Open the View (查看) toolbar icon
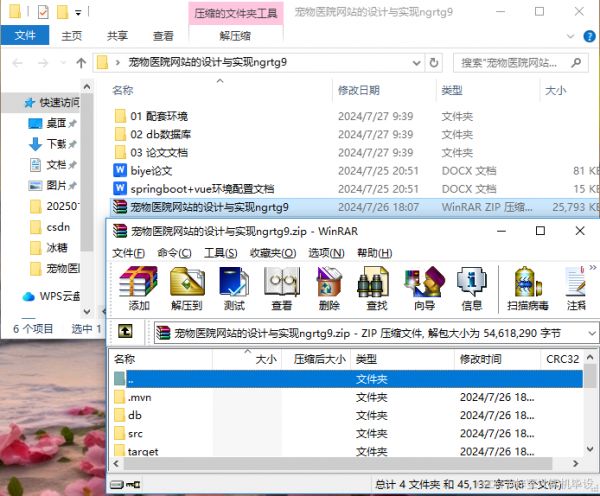 point(282,289)
